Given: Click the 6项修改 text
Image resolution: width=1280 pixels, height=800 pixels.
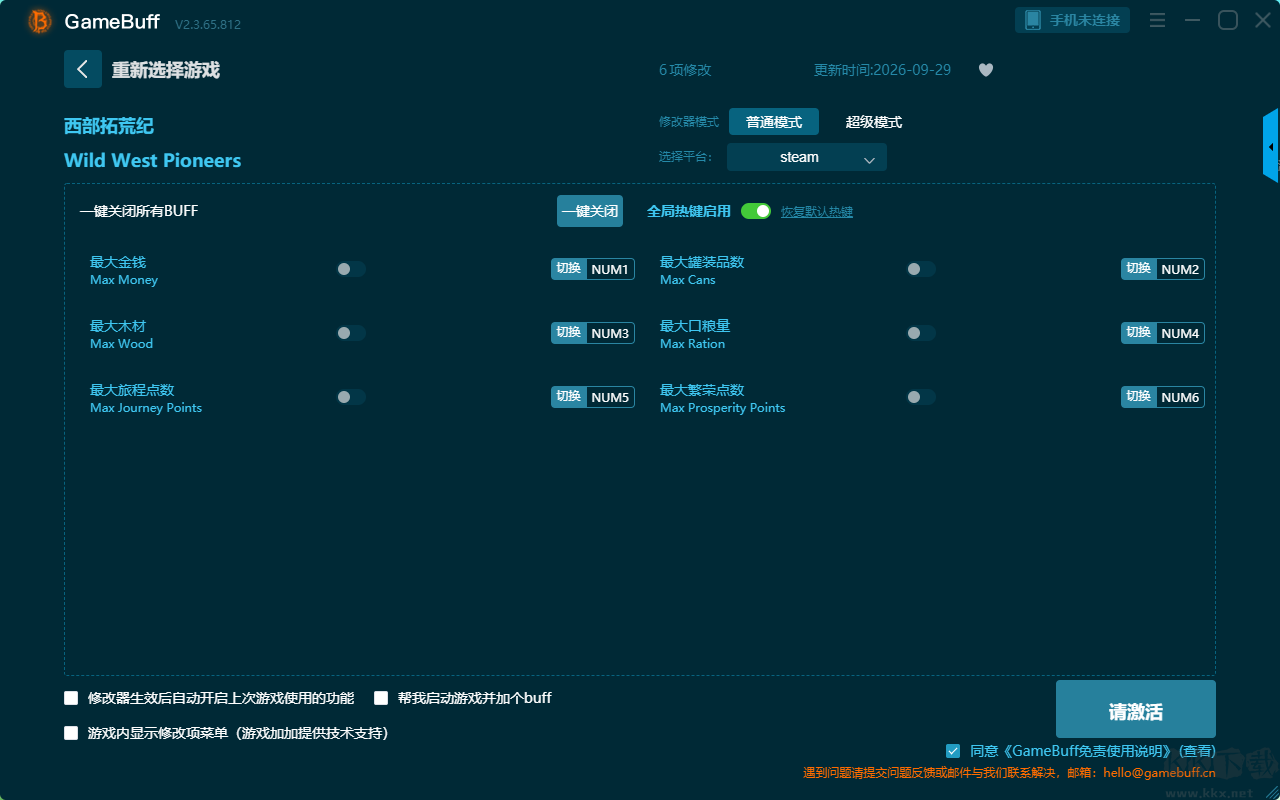Looking at the screenshot, I should click(x=685, y=70).
